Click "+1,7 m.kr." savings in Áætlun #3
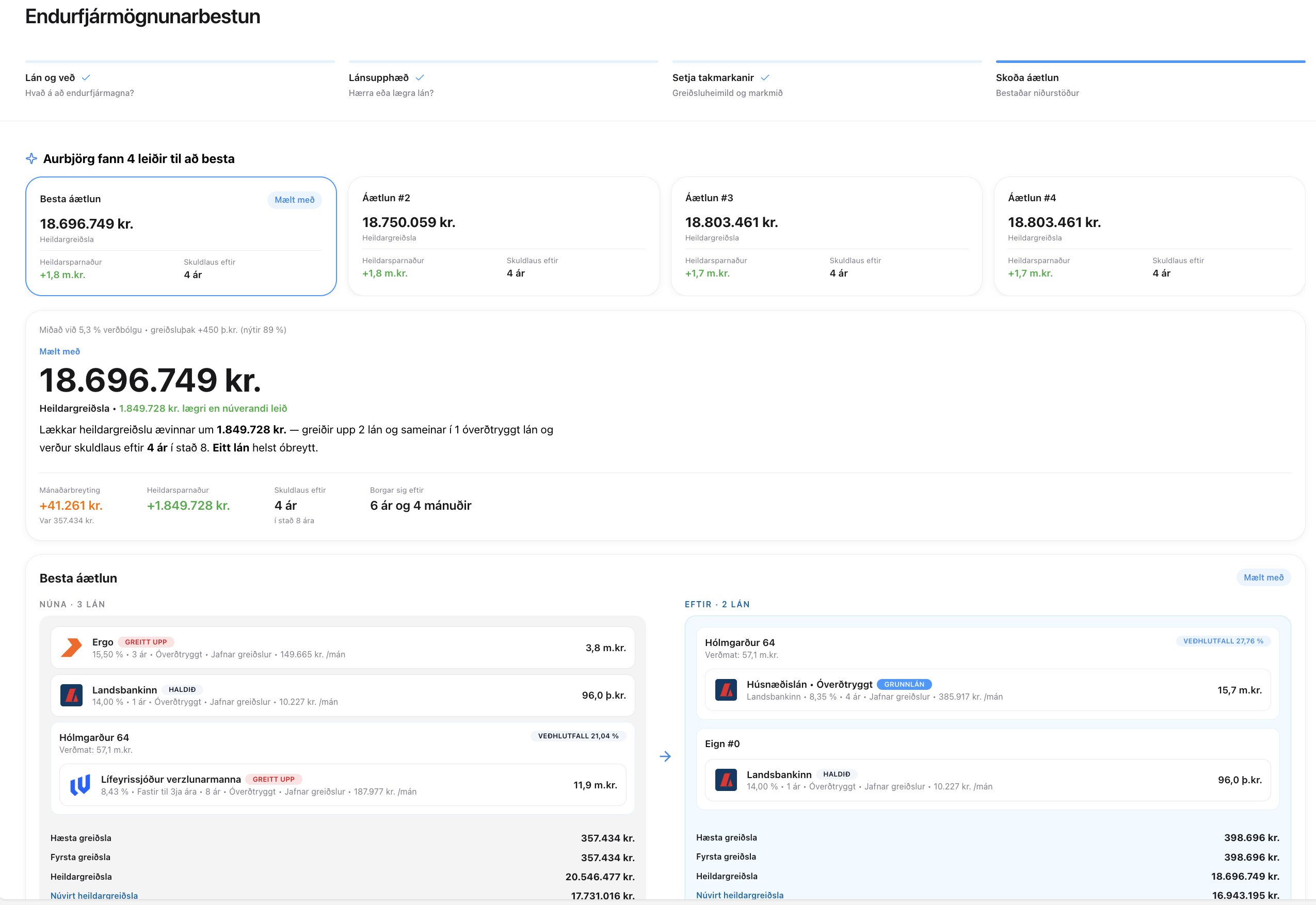This screenshot has height=905, width=1316. 708,273
